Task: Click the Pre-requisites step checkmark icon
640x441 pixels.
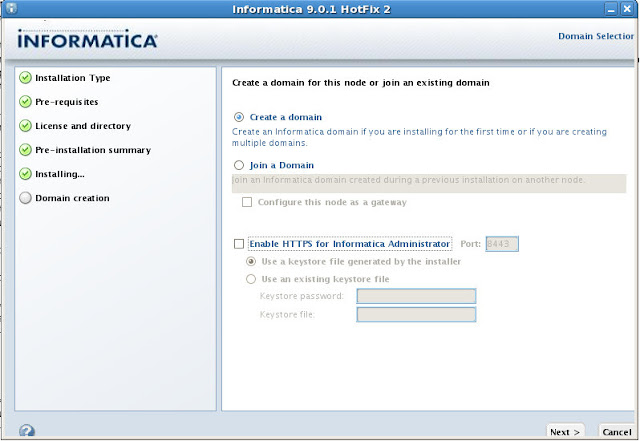Action: point(25,102)
